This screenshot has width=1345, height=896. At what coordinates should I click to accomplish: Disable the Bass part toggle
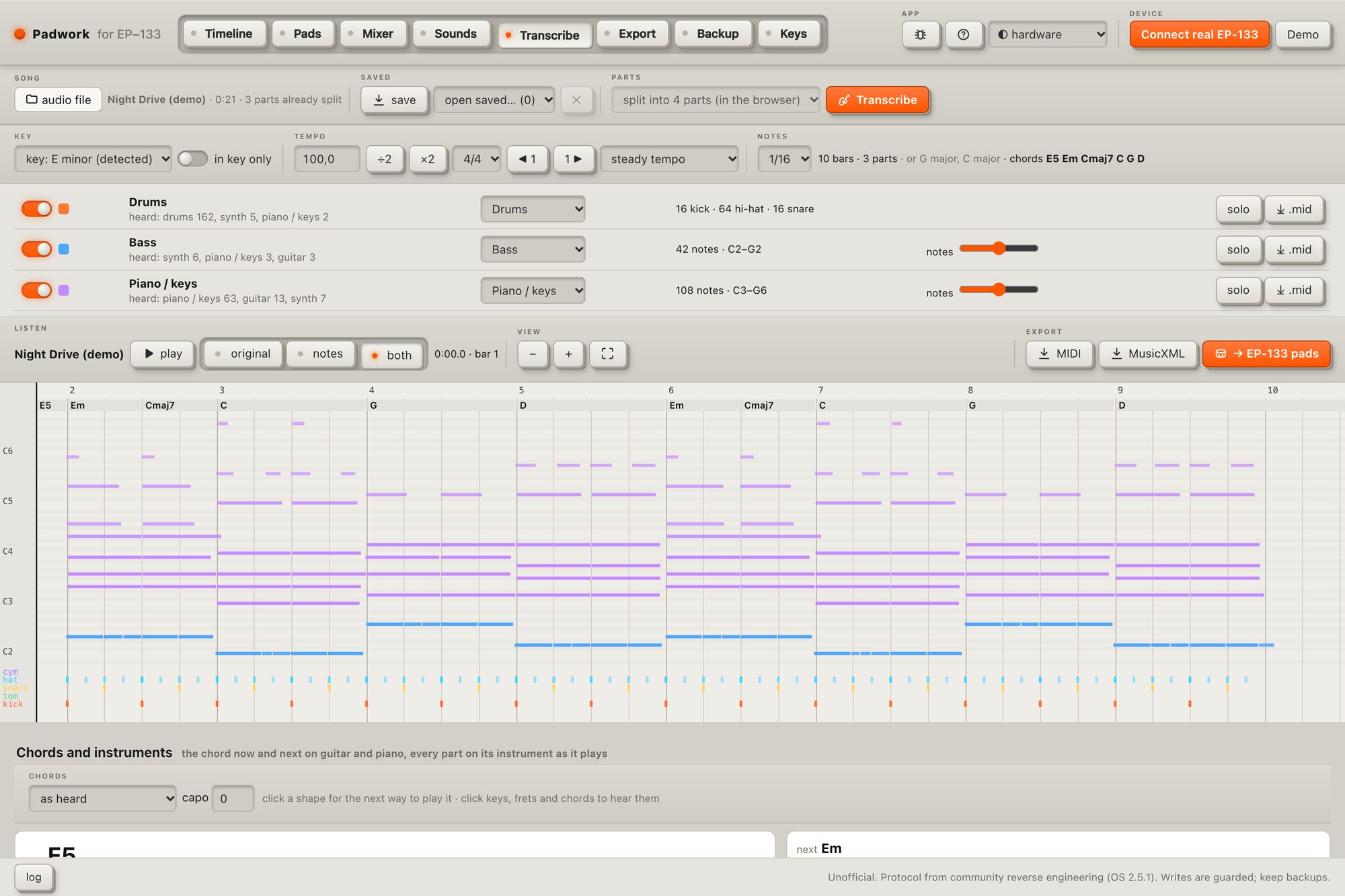click(36, 249)
